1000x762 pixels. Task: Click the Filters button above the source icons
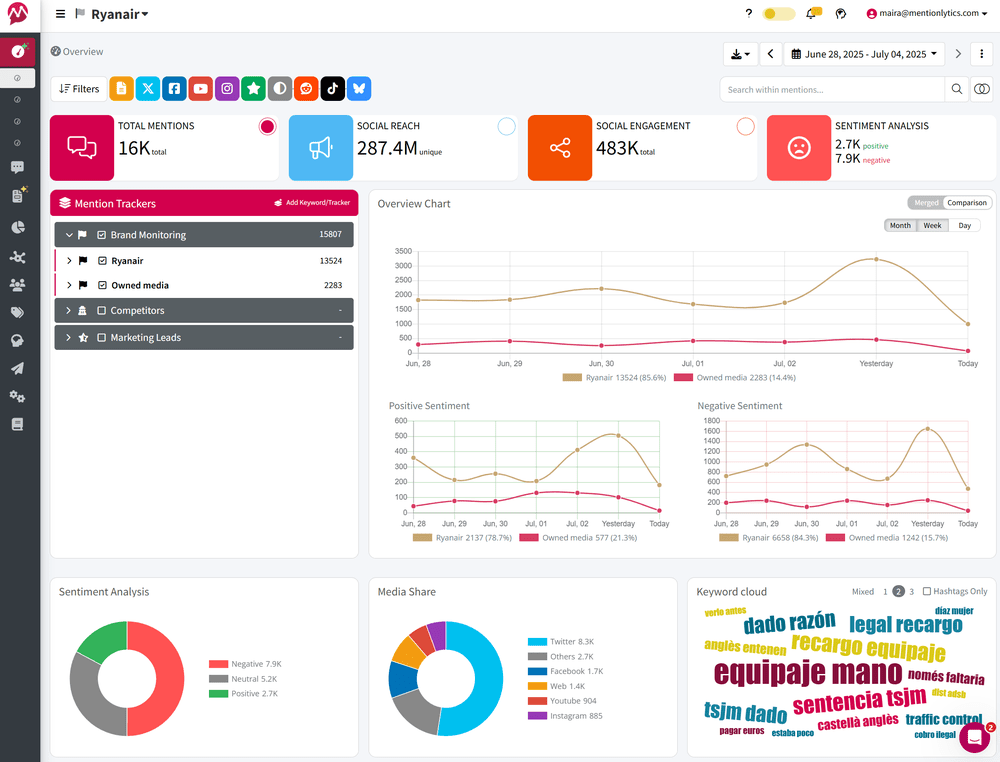(x=79, y=88)
